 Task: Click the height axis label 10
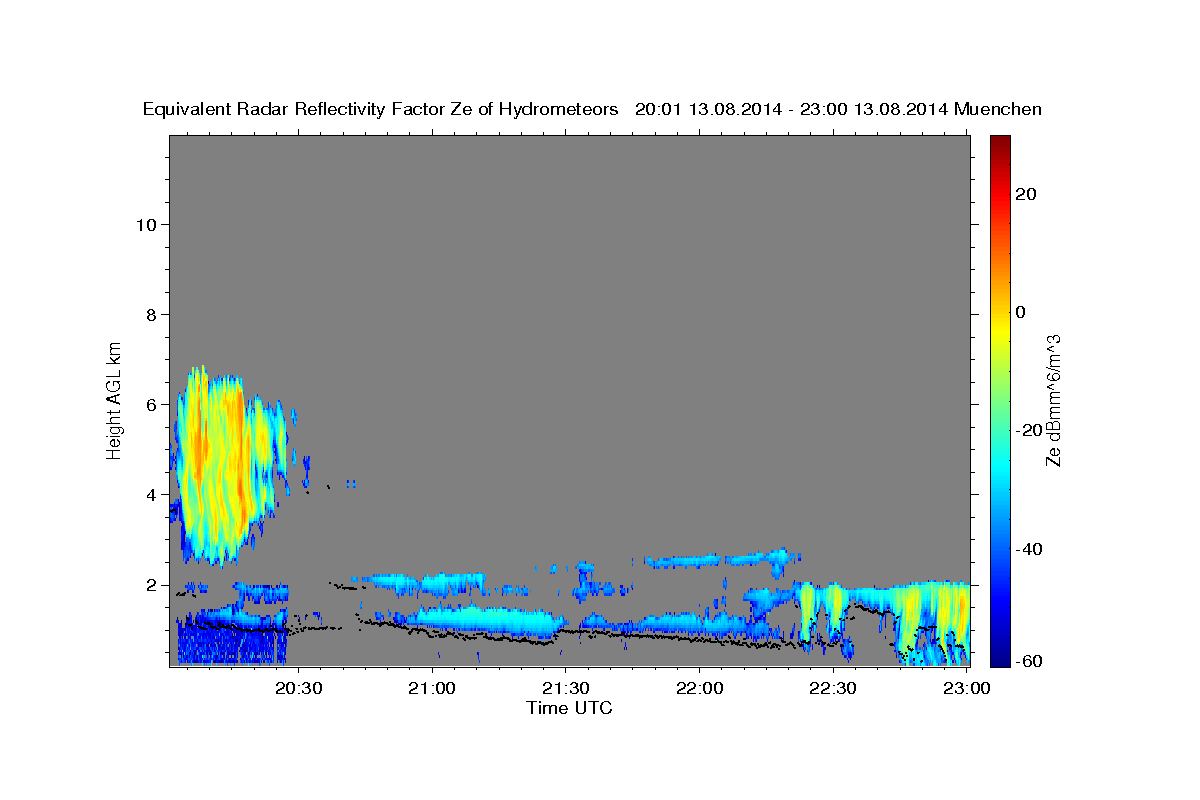pyautogui.click(x=146, y=224)
